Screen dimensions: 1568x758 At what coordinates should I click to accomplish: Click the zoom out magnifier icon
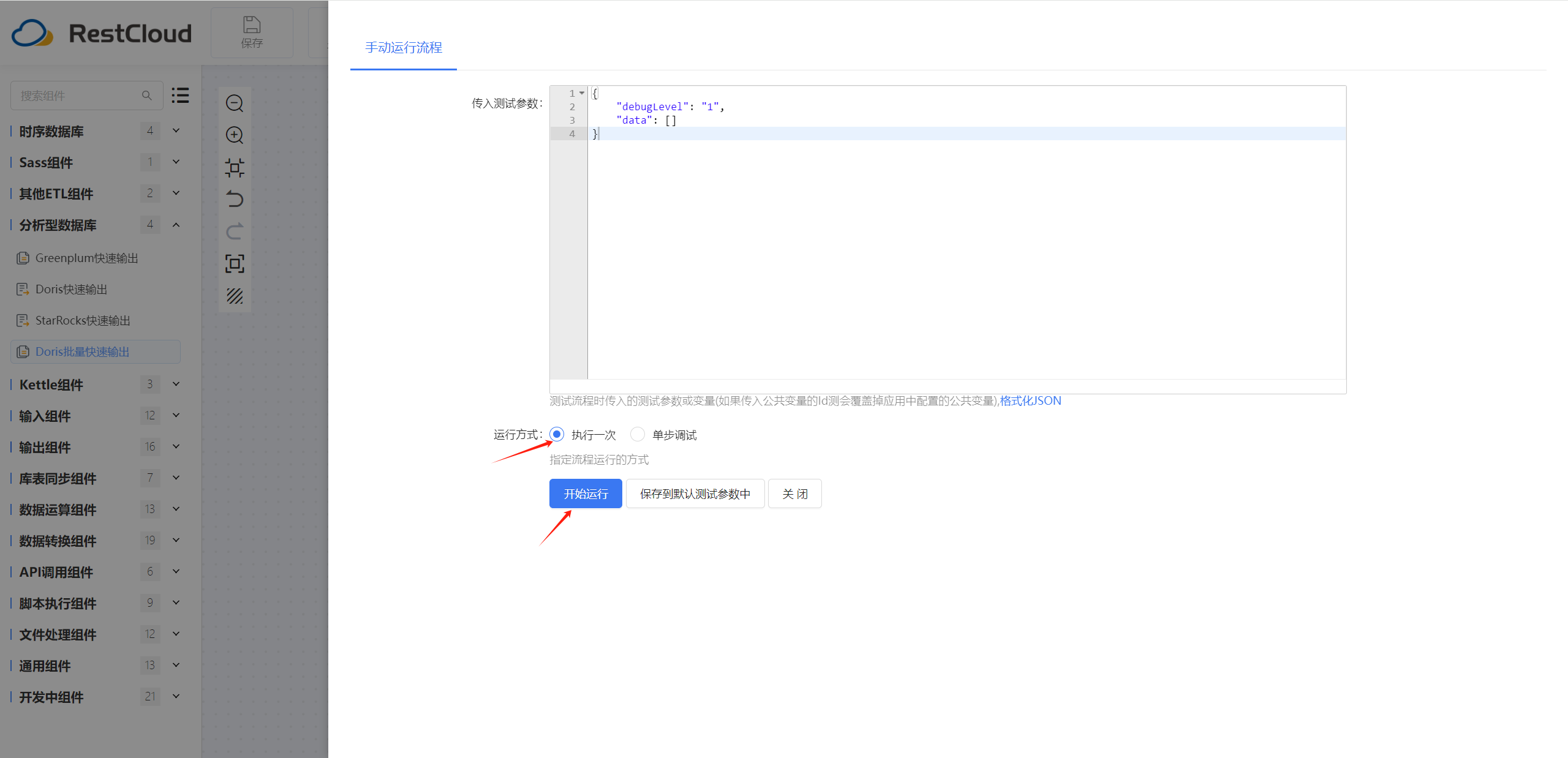(x=235, y=103)
